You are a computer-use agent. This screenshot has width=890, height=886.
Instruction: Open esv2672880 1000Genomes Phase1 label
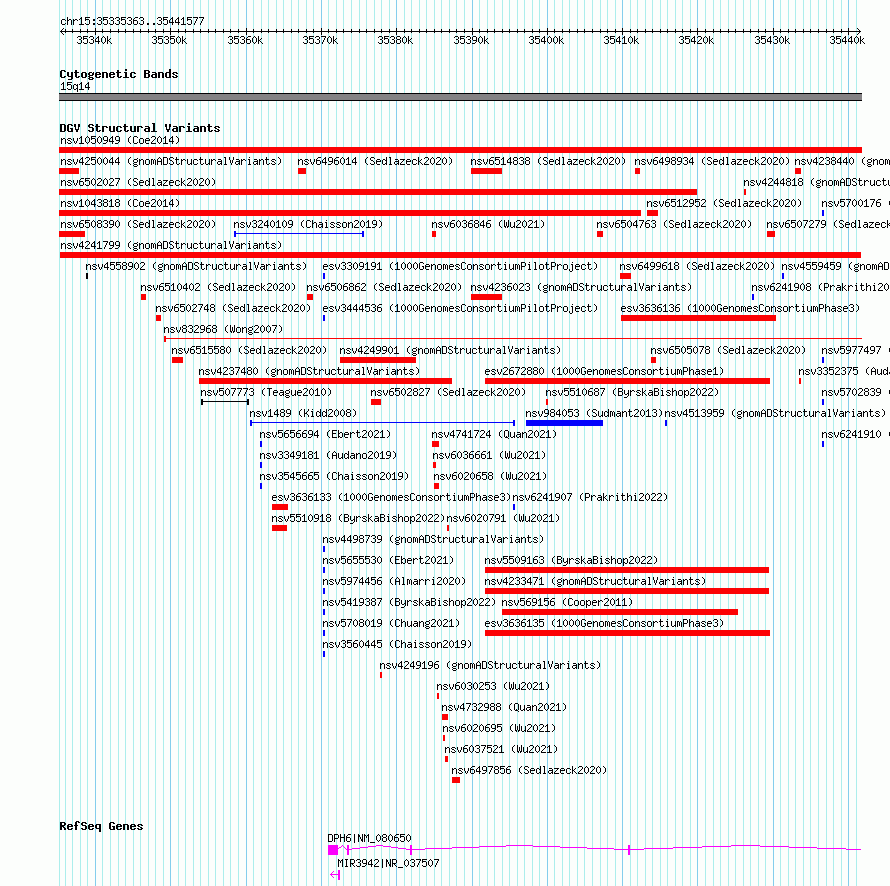(x=604, y=371)
